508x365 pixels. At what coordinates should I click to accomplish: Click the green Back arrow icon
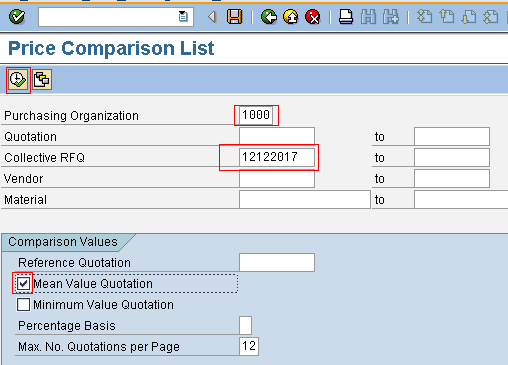click(x=269, y=17)
